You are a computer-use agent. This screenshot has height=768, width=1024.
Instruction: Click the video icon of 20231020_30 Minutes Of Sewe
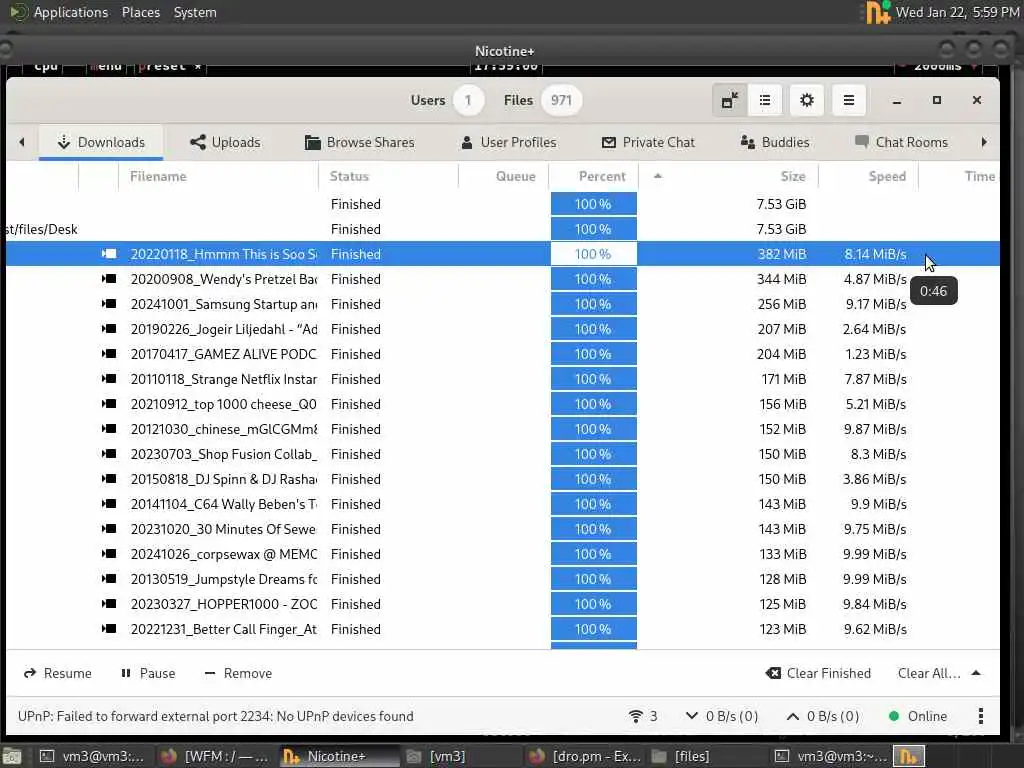(x=109, y=529)
